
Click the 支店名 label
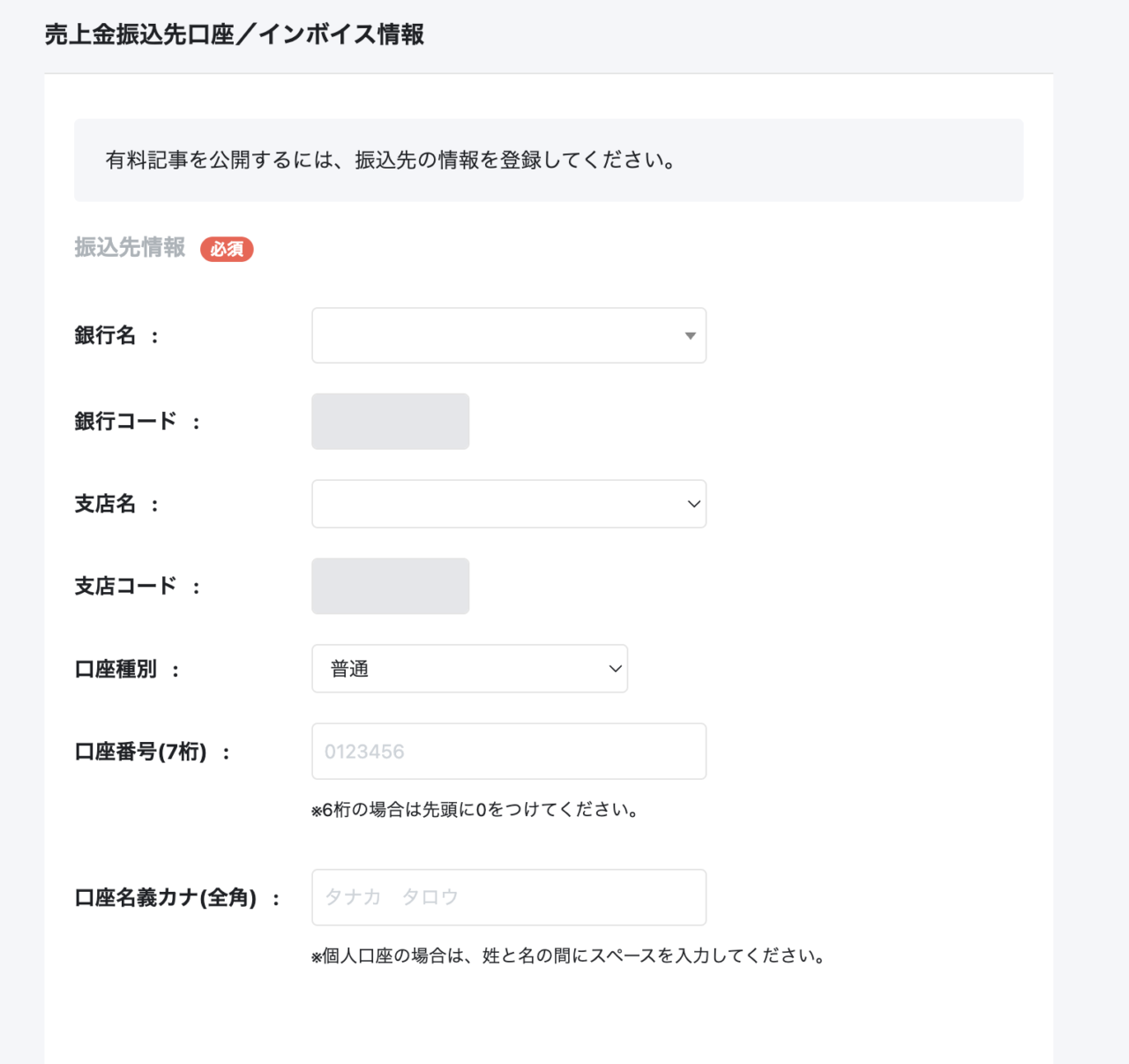coord(105,504)
